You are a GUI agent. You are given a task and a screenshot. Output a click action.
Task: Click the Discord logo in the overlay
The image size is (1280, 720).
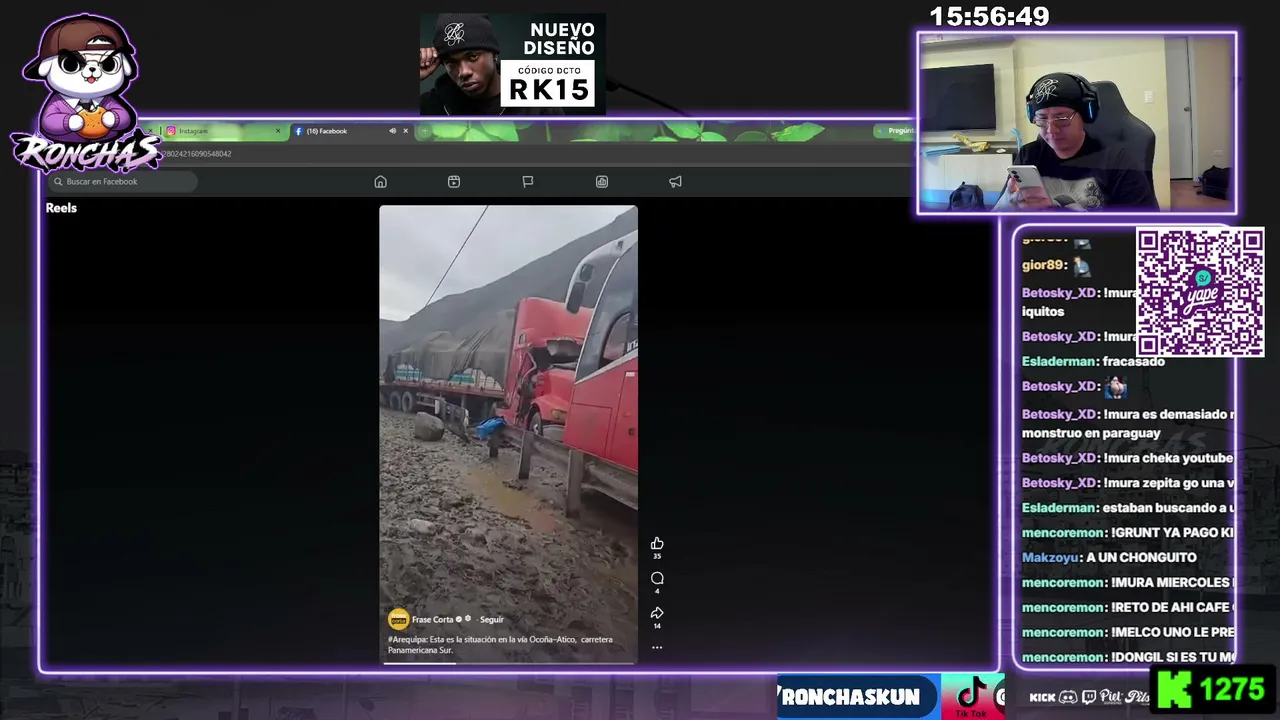click(x=1068, y=697)
